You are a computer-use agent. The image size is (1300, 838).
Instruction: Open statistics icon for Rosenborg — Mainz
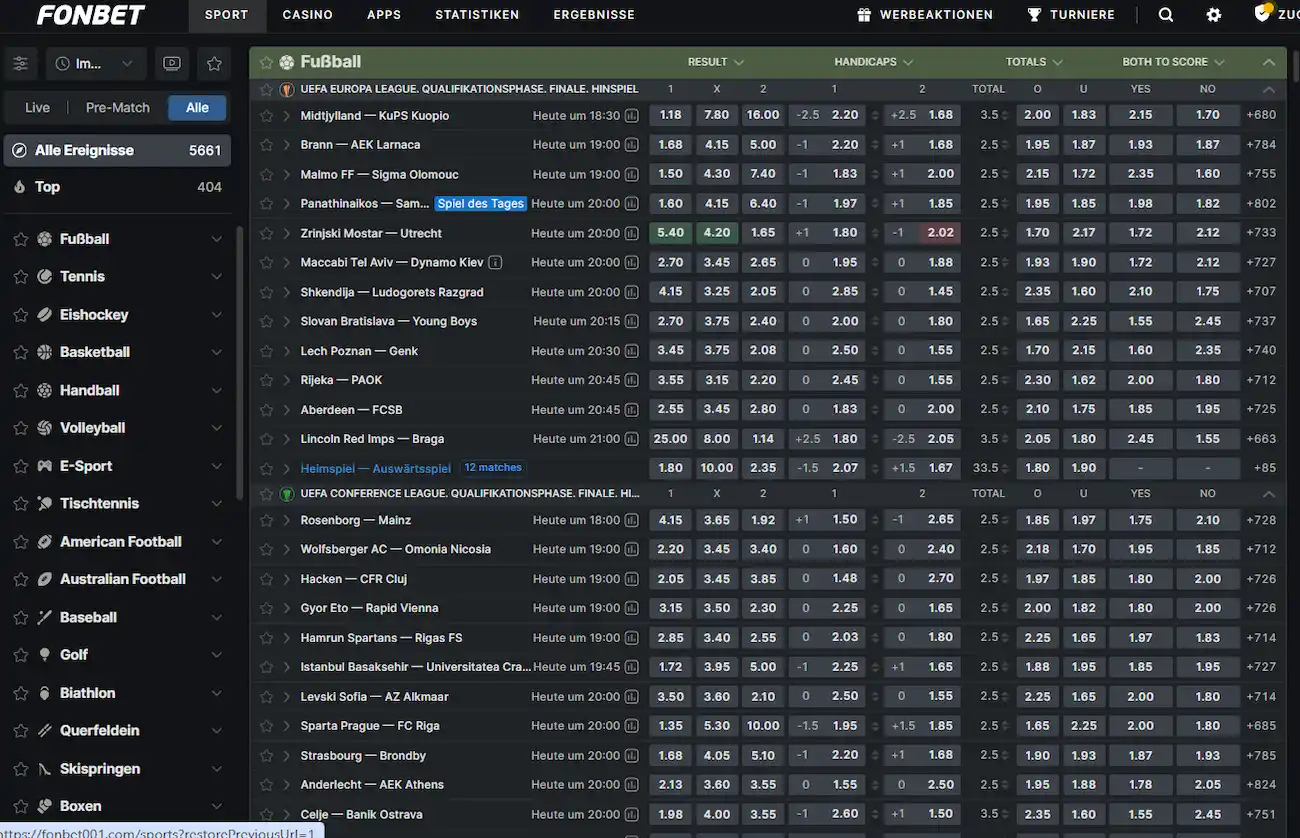pyautogui.click(x=632, y=520)
